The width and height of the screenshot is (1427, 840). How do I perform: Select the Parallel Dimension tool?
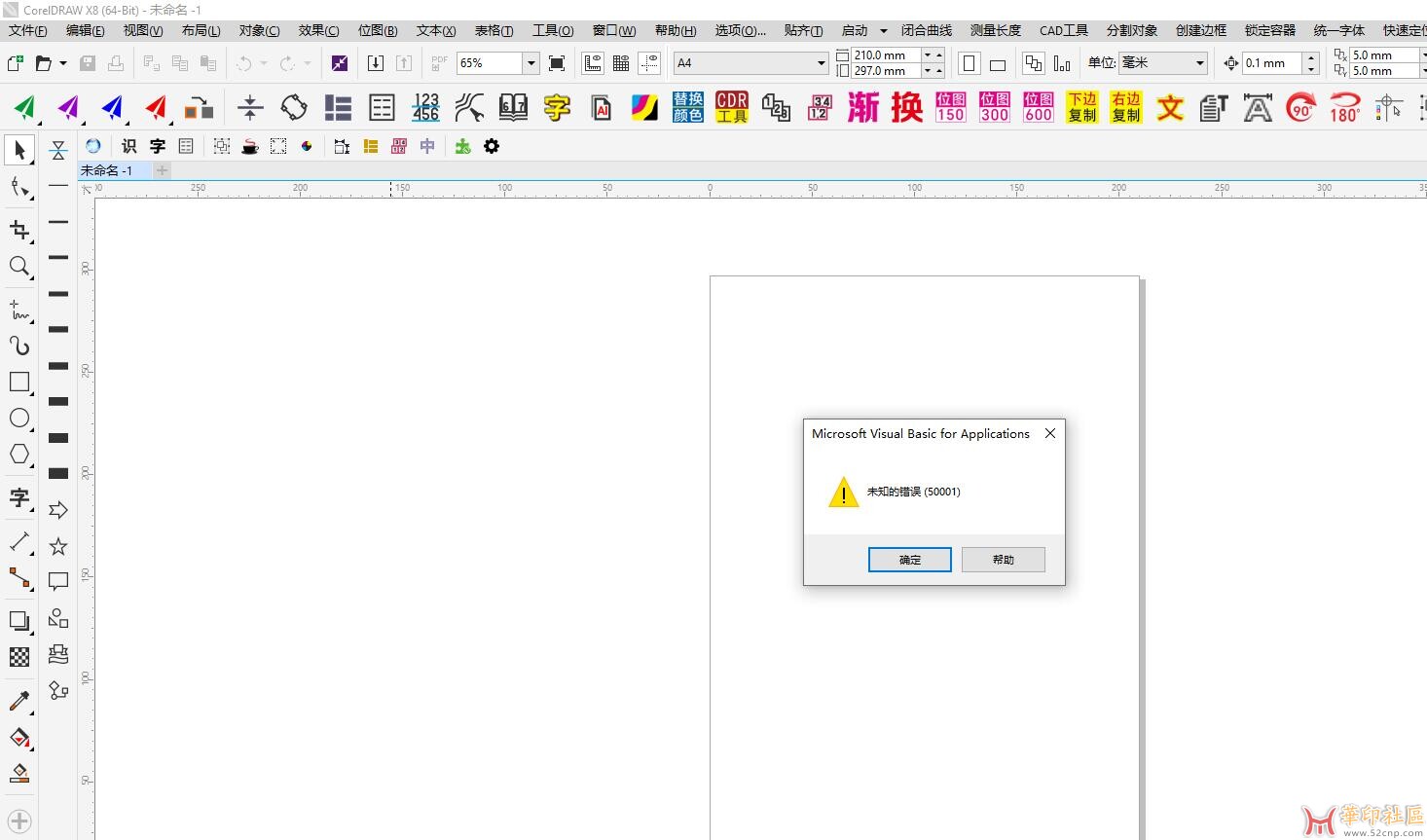[x=19, y=541]
